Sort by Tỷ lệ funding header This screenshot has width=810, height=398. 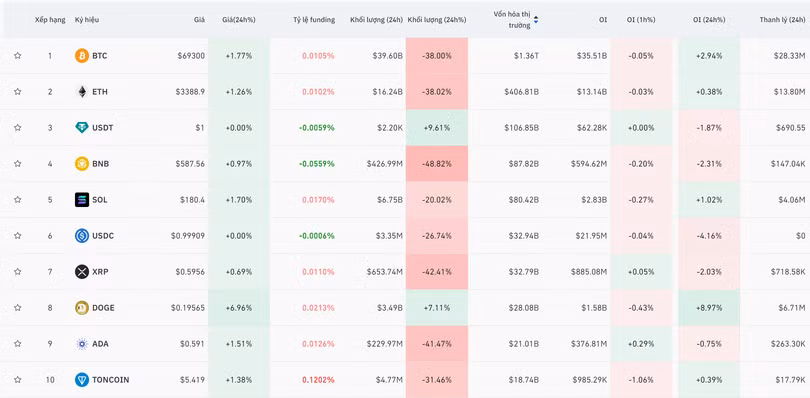[314, 20]
